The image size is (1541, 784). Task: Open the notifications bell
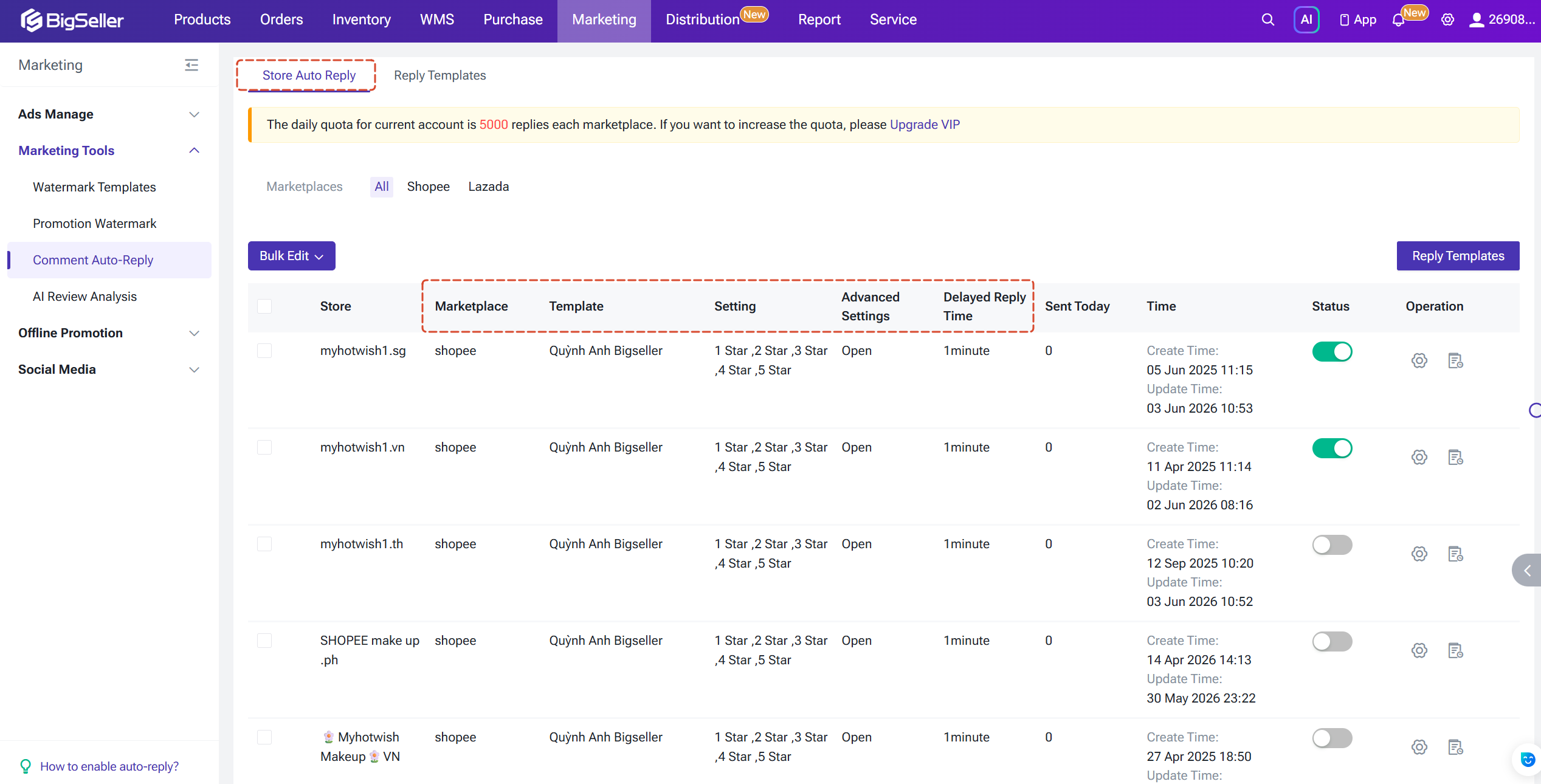point(1398,20)
